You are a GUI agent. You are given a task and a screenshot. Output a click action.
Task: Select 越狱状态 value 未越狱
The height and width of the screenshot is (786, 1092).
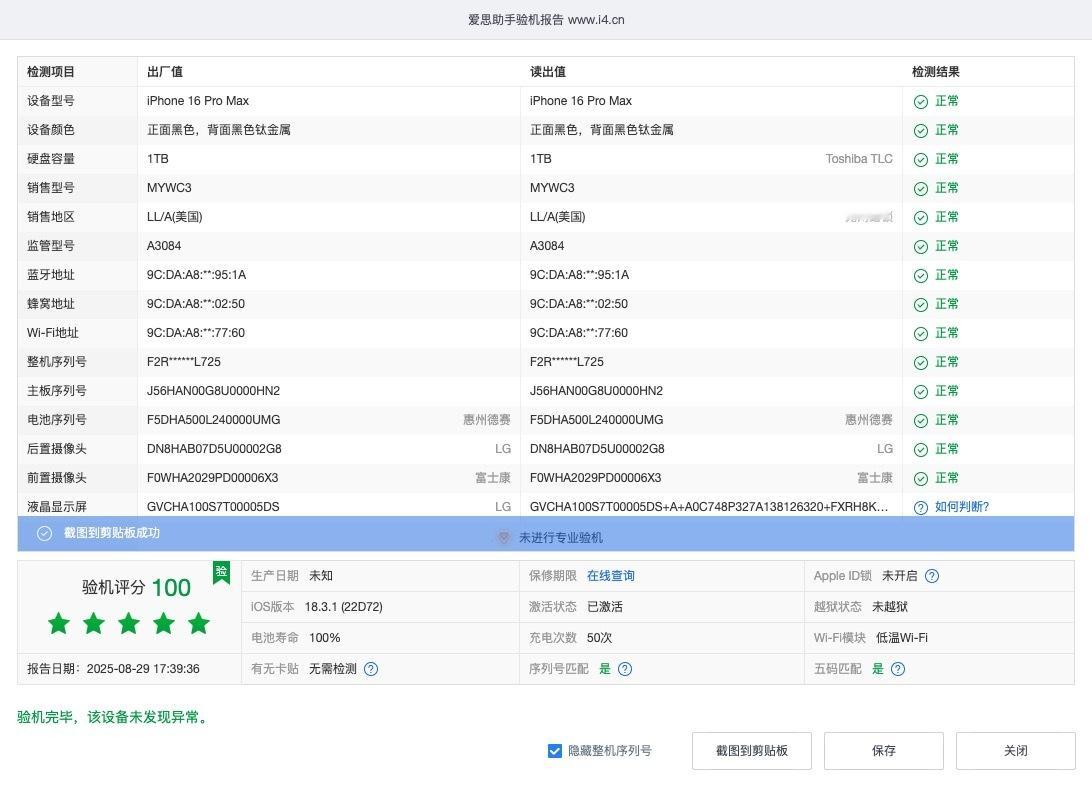coord(890,607)
